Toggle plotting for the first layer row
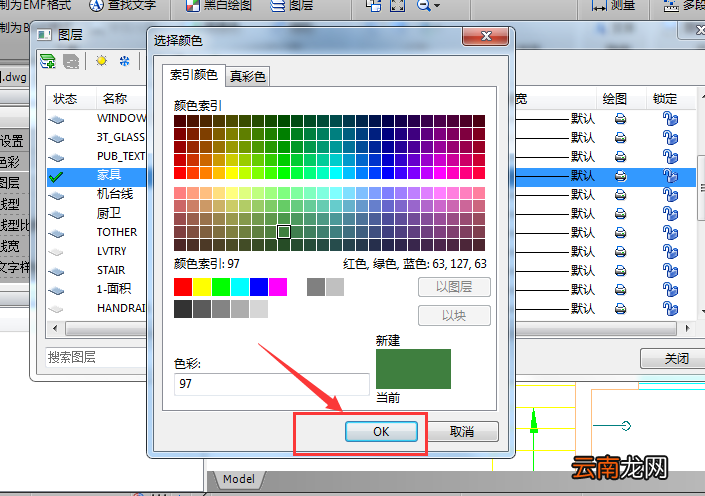Viewport: 705px width, 496px height. [620, 119]
